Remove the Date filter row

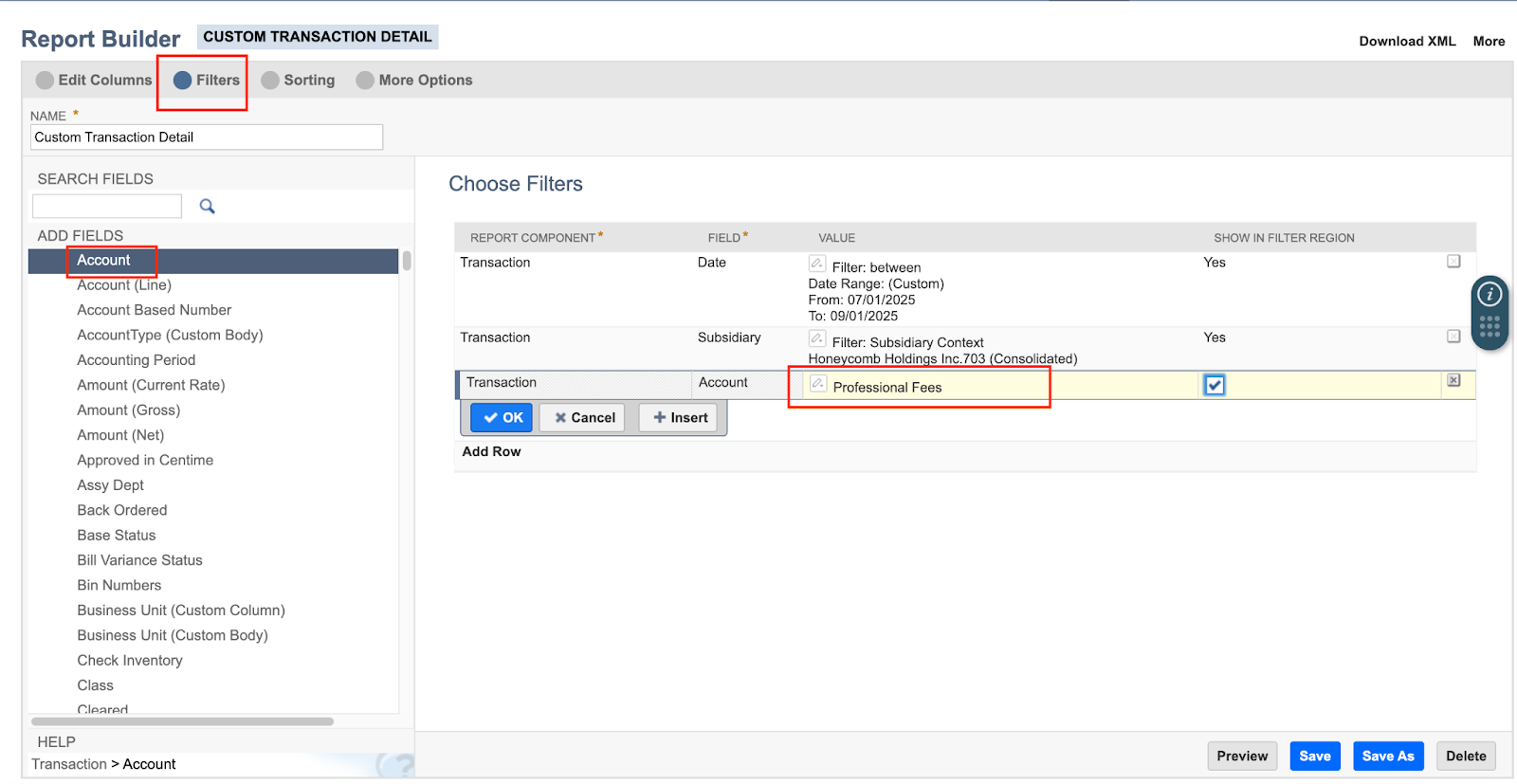[1453, 262]
